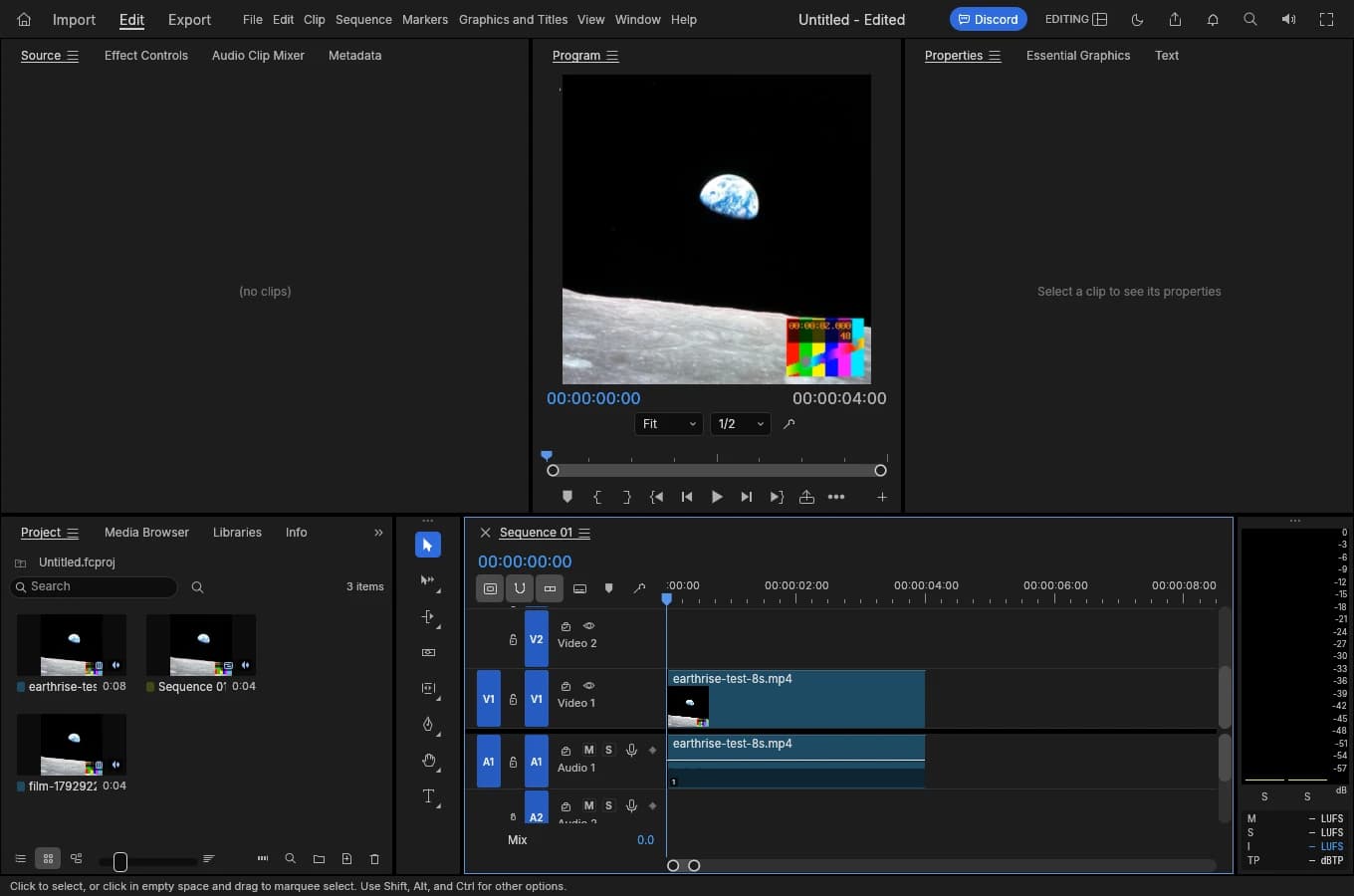
Task: Switch theme with the moon icon
Action: pos(1137,20)
